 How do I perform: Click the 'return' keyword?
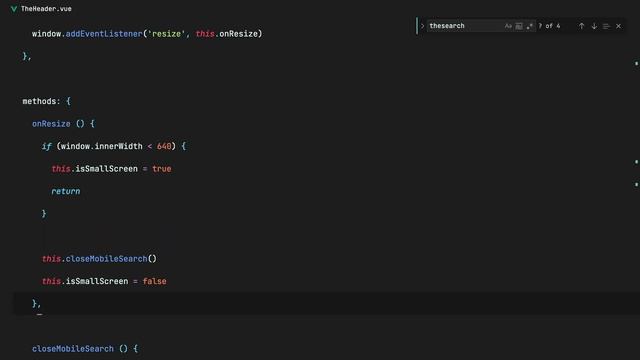[x=66, y=191]
